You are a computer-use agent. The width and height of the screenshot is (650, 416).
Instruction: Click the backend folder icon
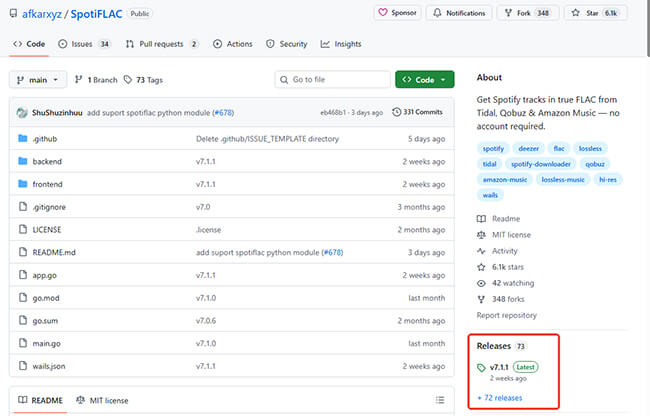(23, 161)
